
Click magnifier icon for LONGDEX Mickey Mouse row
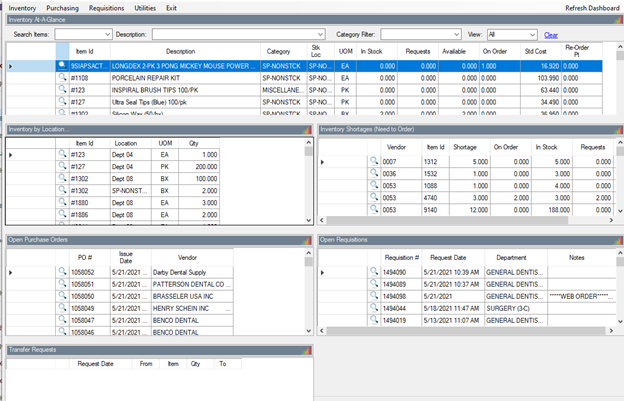(62, 65)
